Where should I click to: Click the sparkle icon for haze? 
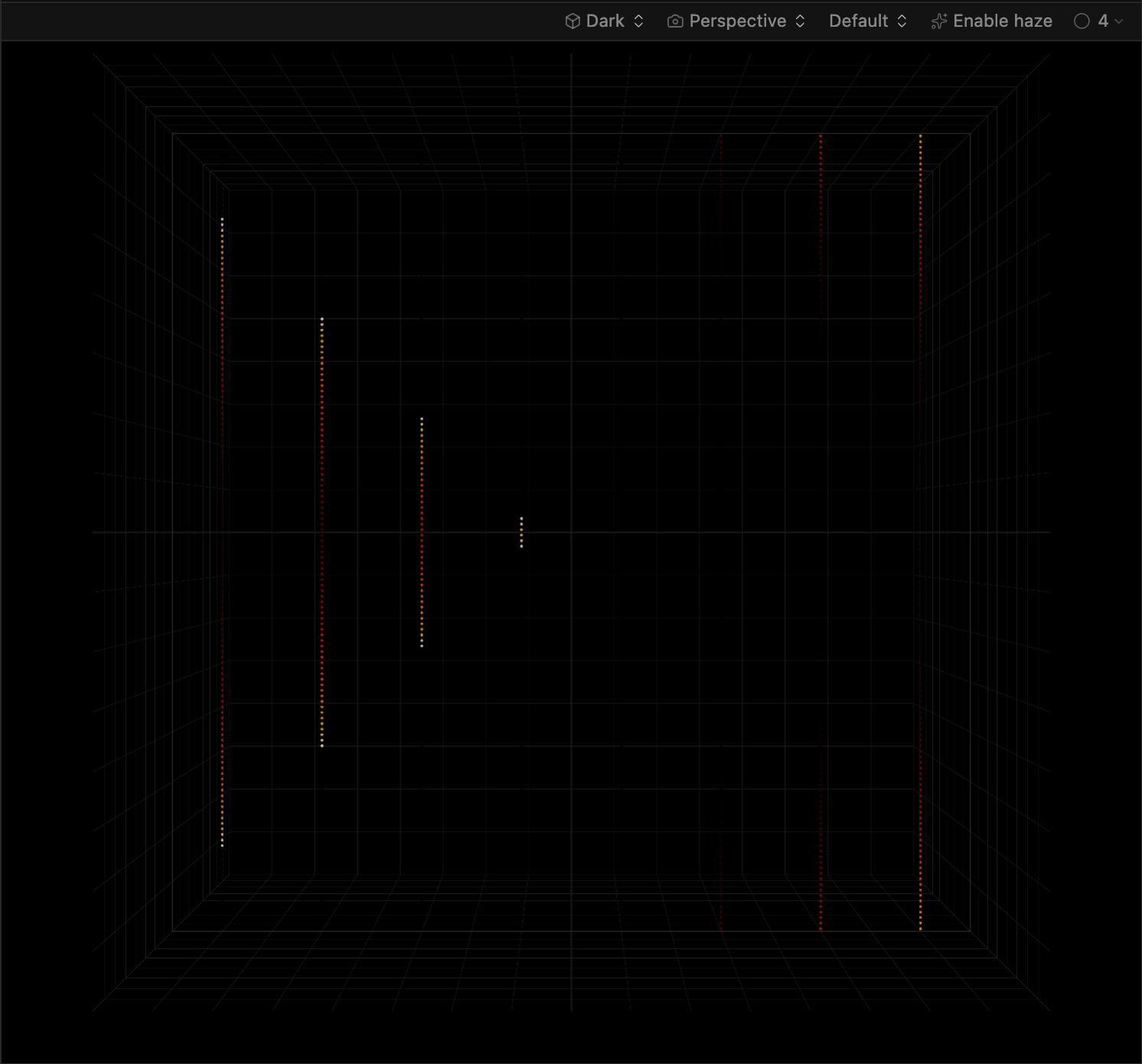coord(939,21)
